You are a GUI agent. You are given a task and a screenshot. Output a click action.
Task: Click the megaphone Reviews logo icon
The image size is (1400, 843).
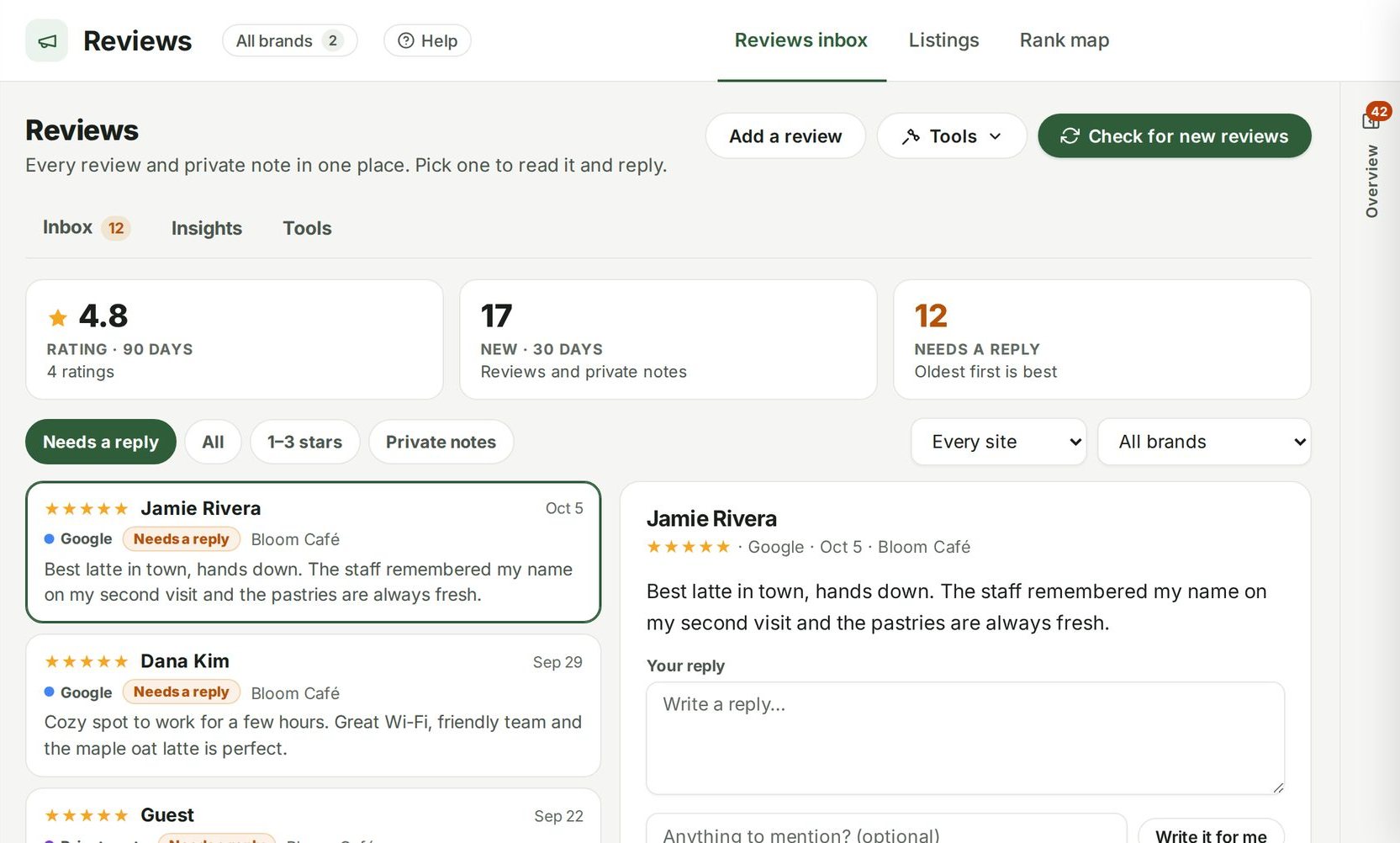46,40
